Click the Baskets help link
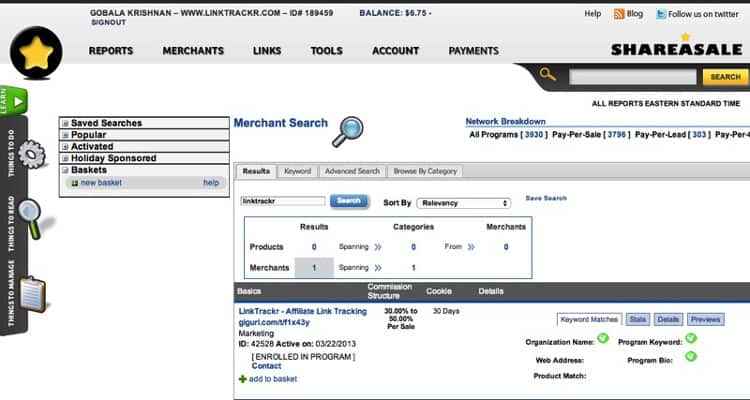 click(211, 183)
